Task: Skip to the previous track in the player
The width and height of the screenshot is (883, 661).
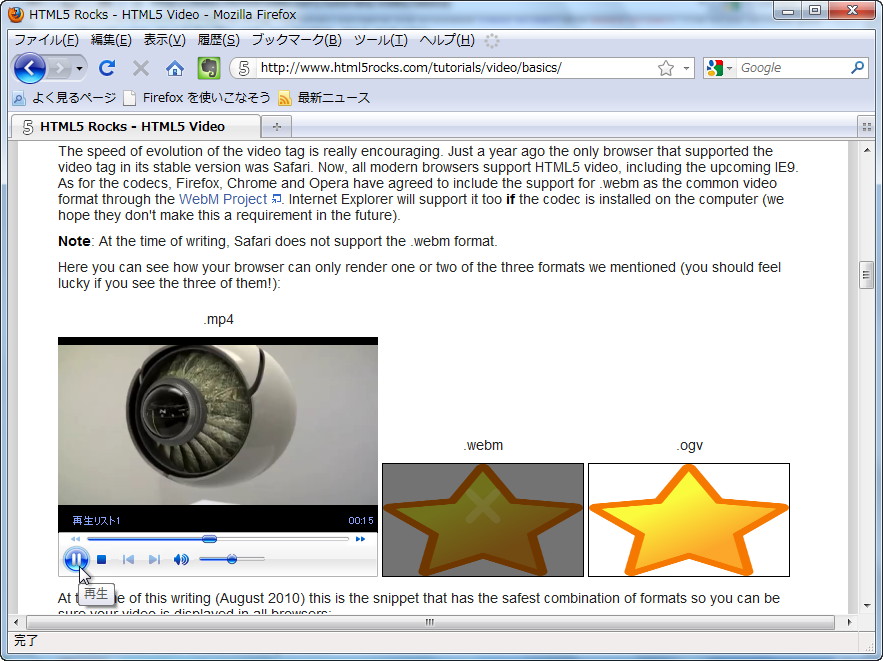Action: [130, 559]
